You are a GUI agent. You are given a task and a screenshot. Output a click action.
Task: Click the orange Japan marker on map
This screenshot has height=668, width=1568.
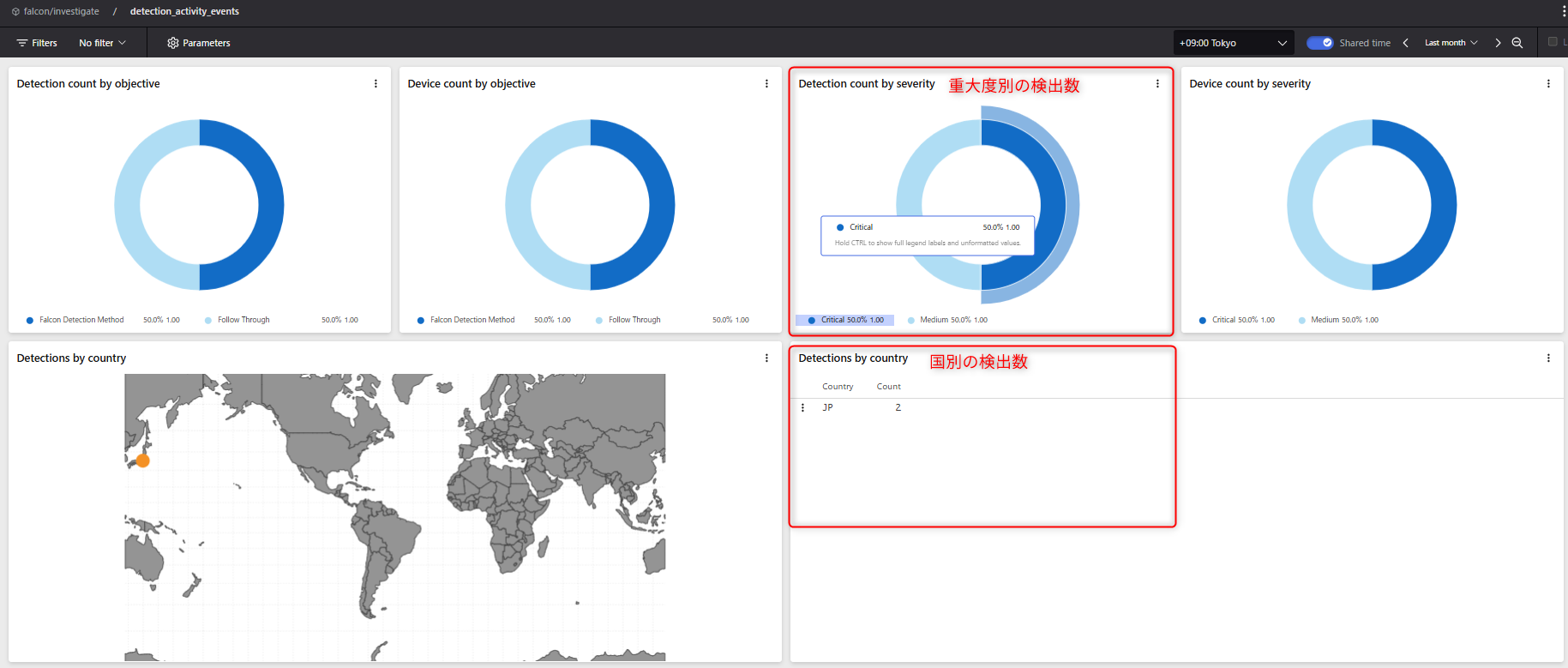pyautogui.click(x=143, y=460)
